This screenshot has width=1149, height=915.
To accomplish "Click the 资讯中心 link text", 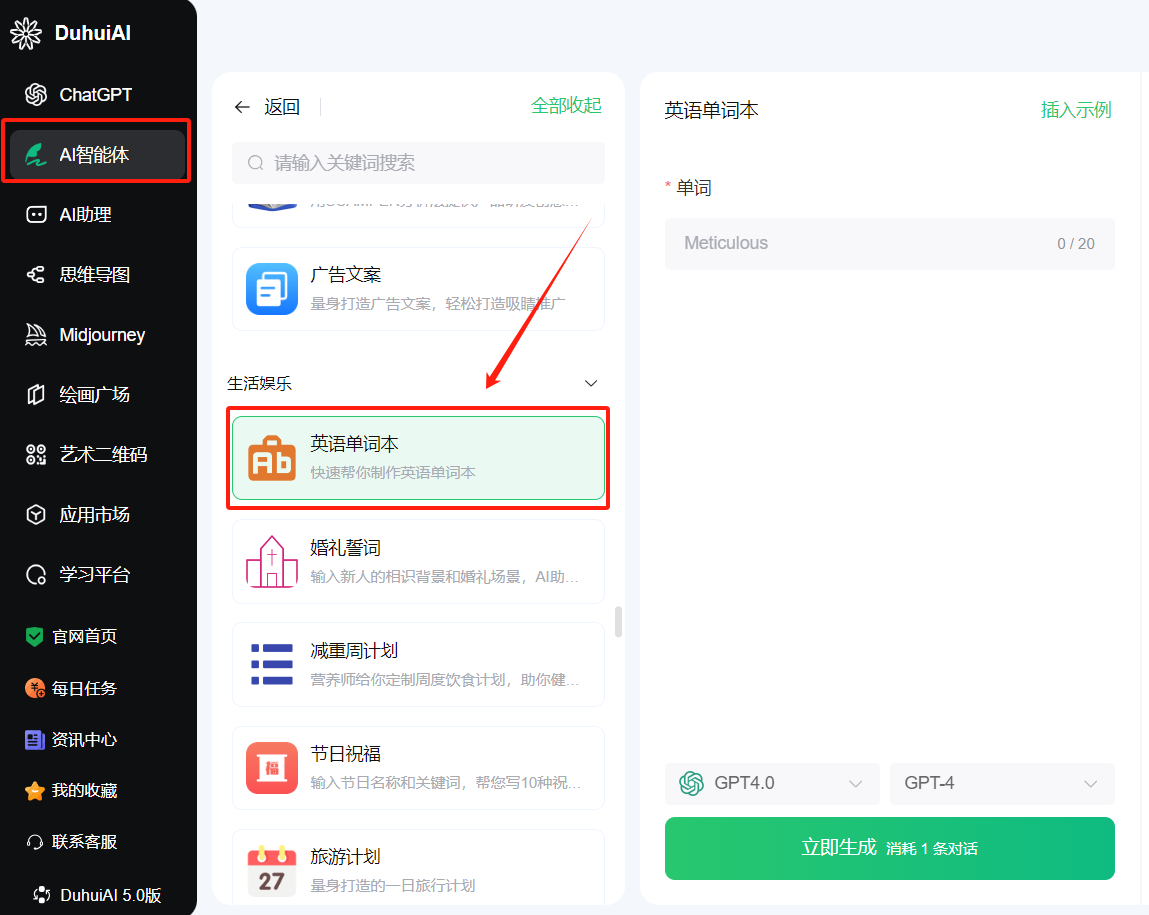I will pos(84,740).
